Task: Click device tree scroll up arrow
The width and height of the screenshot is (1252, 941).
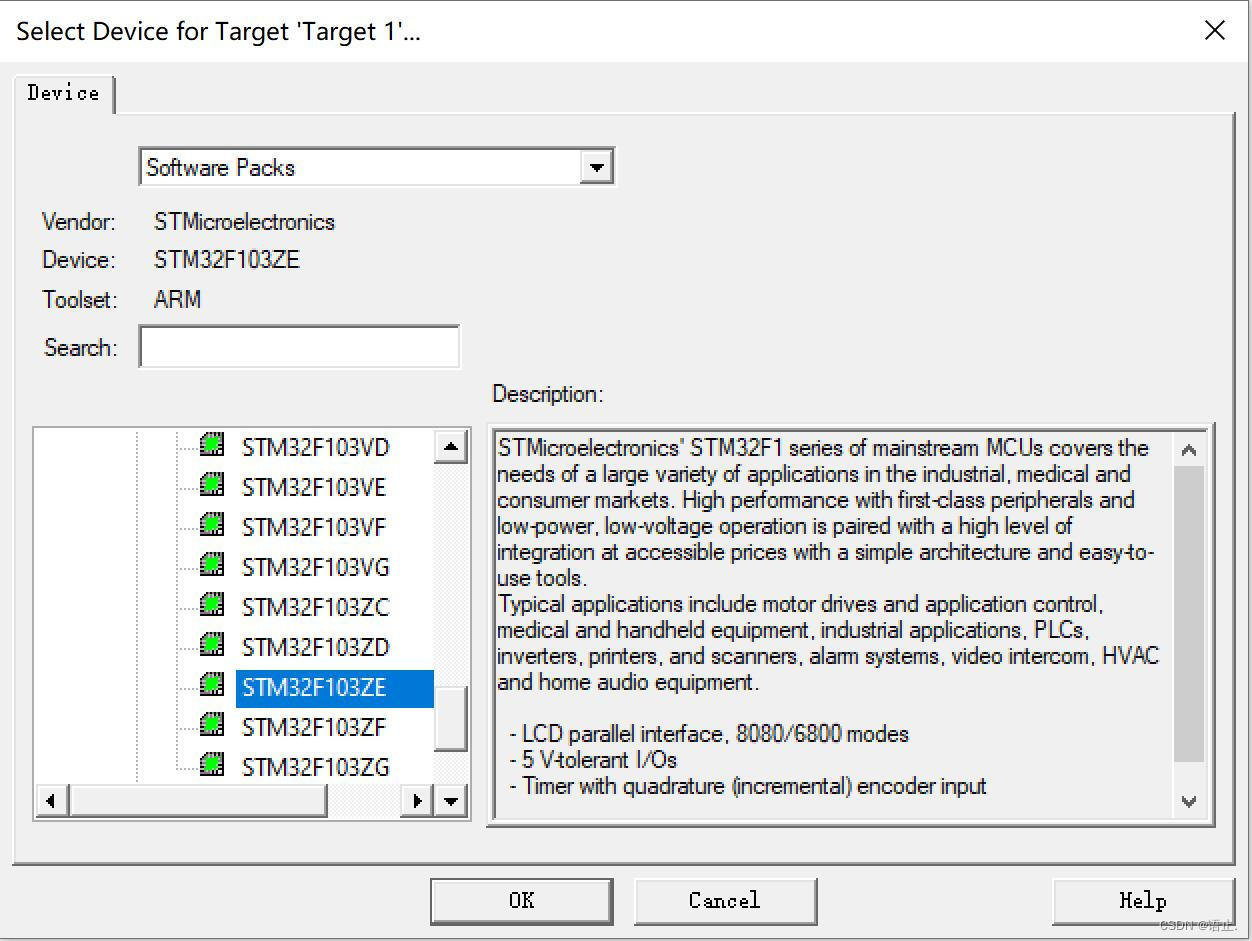Action: (451, 447)
